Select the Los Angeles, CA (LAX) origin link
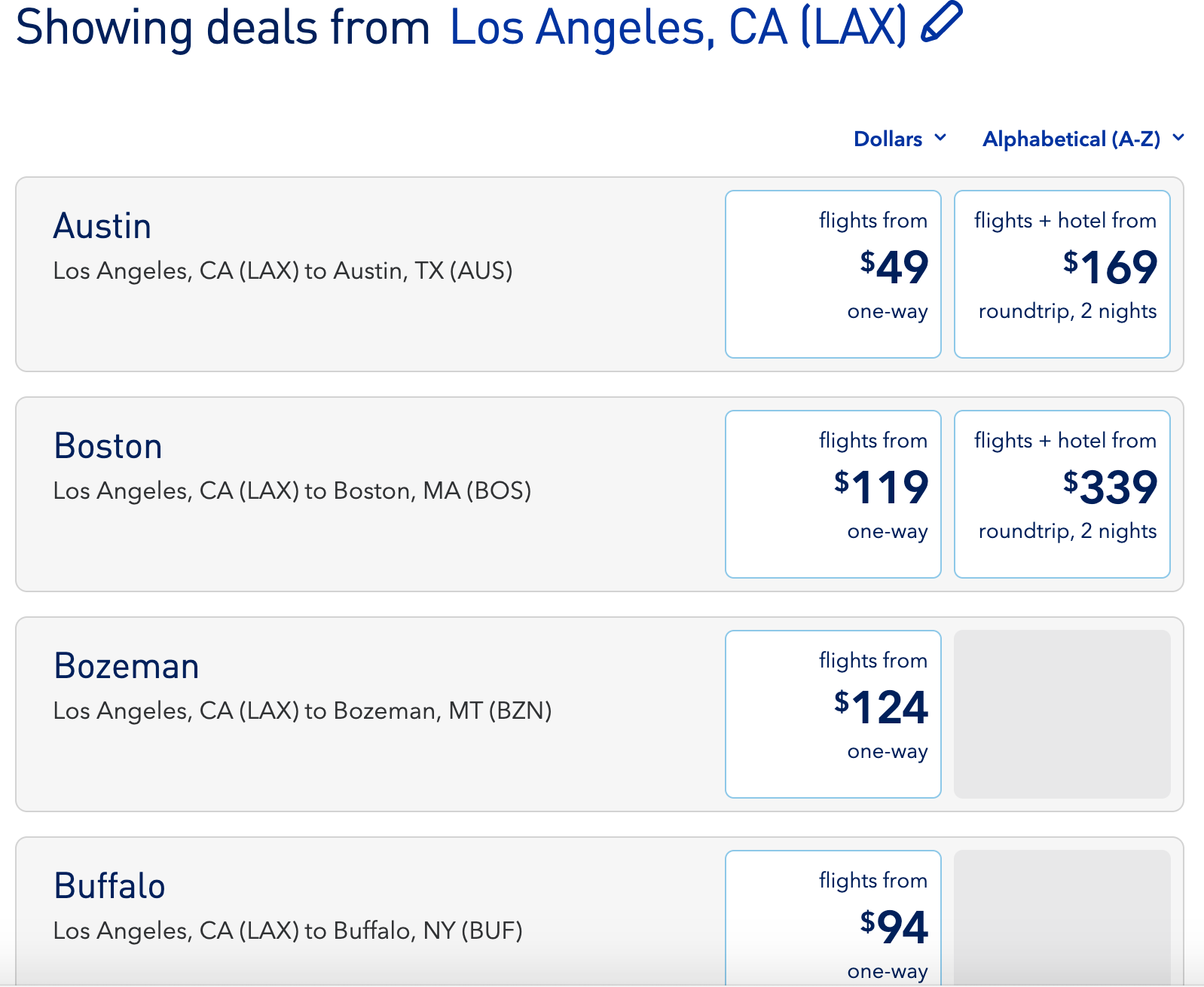Screen dimensions: 1204x987 678,27
